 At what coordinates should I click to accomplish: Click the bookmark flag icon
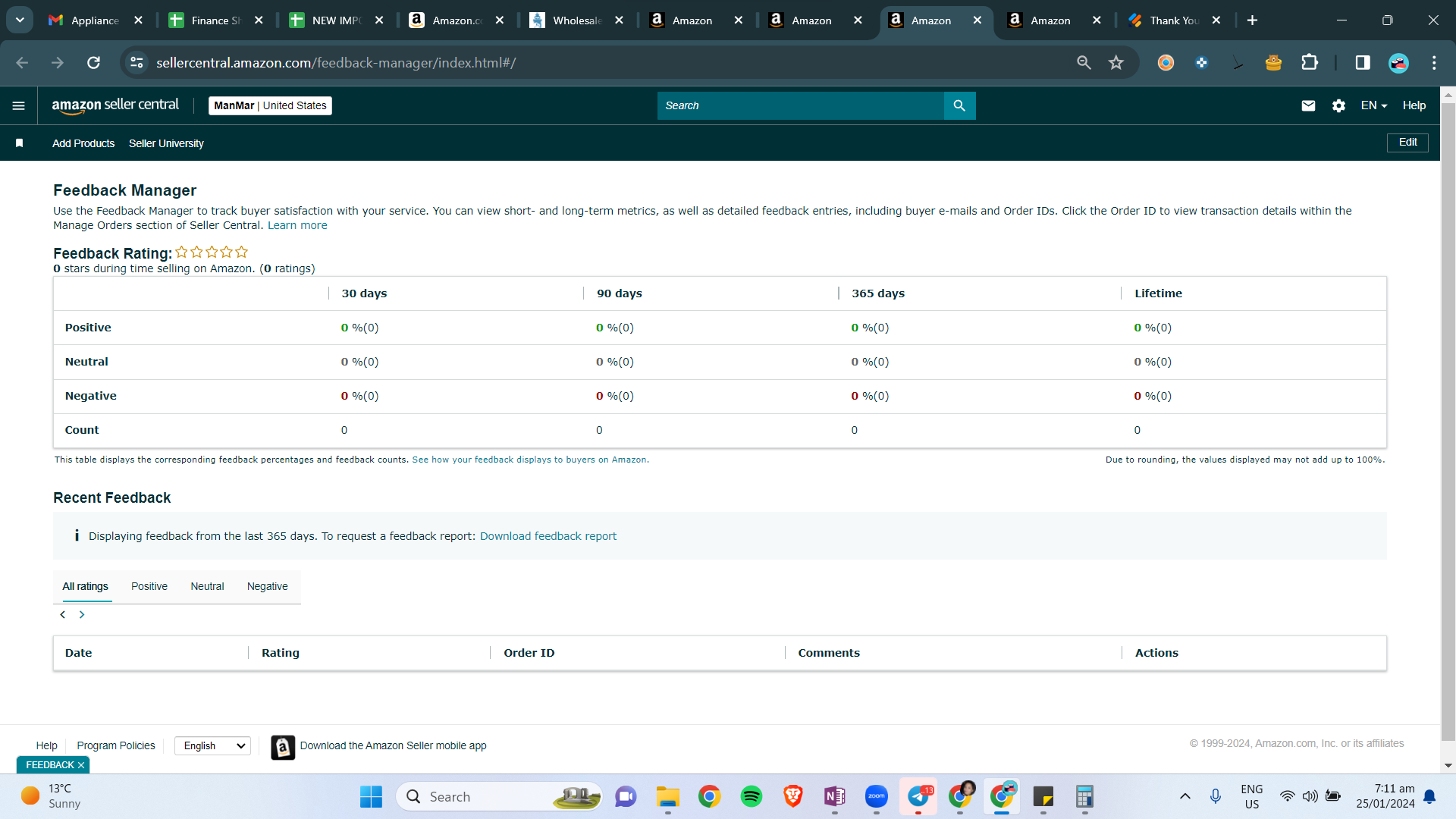click(x=20, y=143)
